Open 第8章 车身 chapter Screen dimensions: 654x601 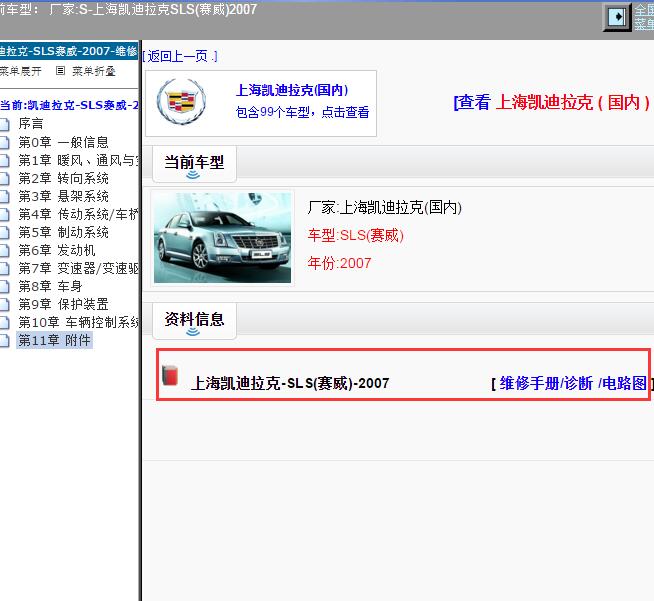(x=50, y=287)
